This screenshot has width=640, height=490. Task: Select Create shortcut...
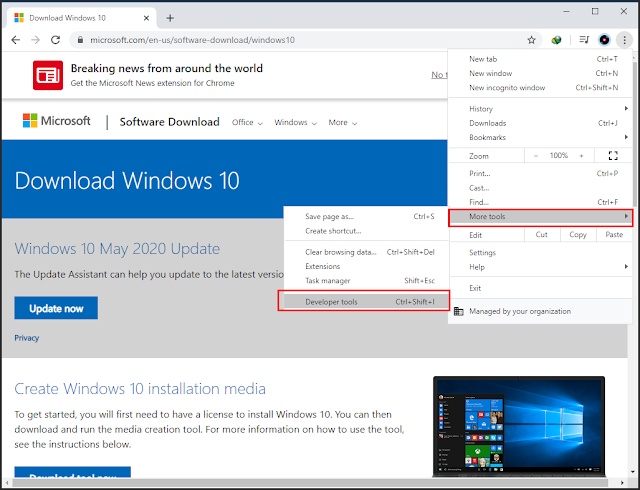click(366, 231)
